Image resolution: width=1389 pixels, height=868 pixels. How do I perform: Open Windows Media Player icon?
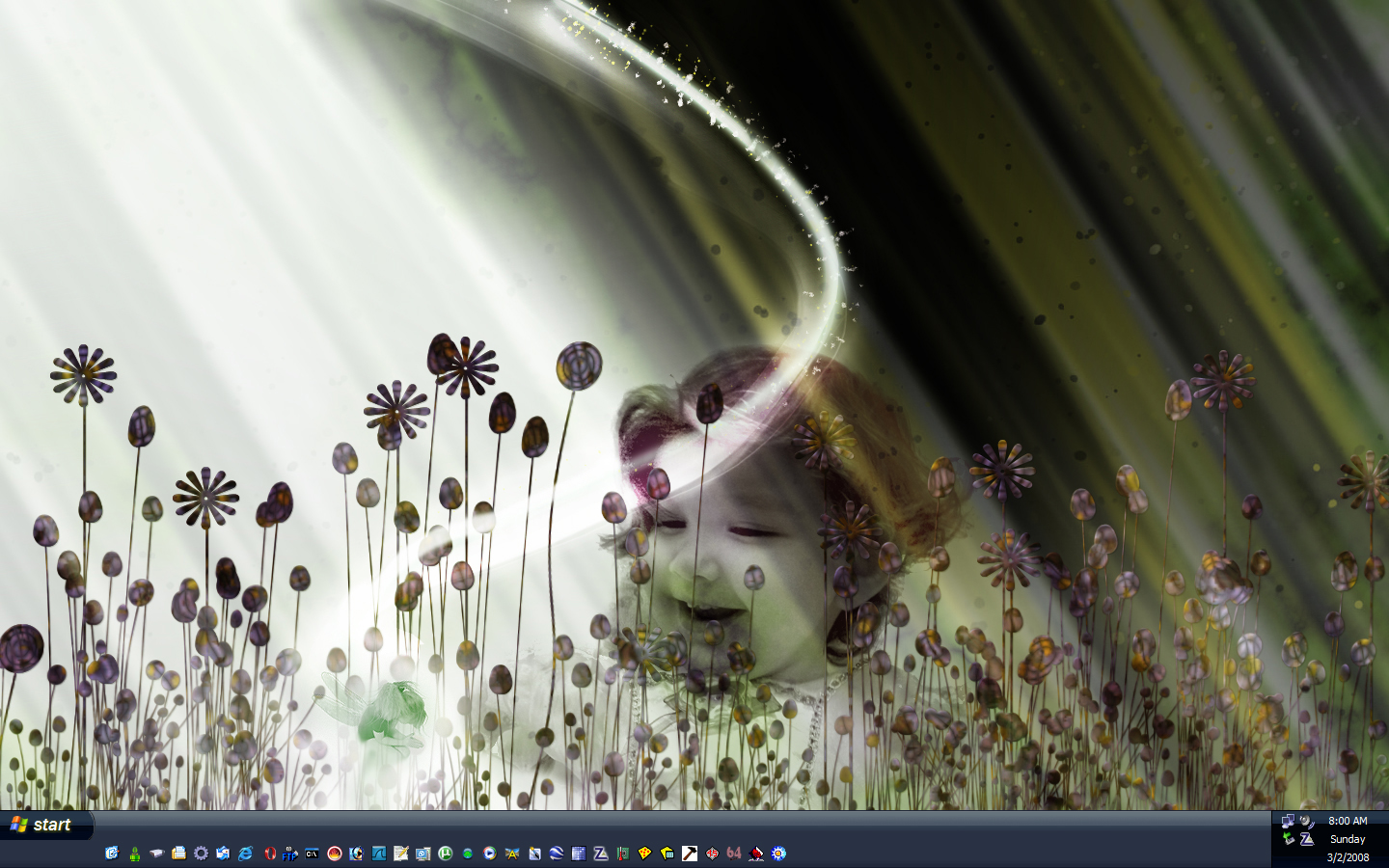(x=490, y=854)
